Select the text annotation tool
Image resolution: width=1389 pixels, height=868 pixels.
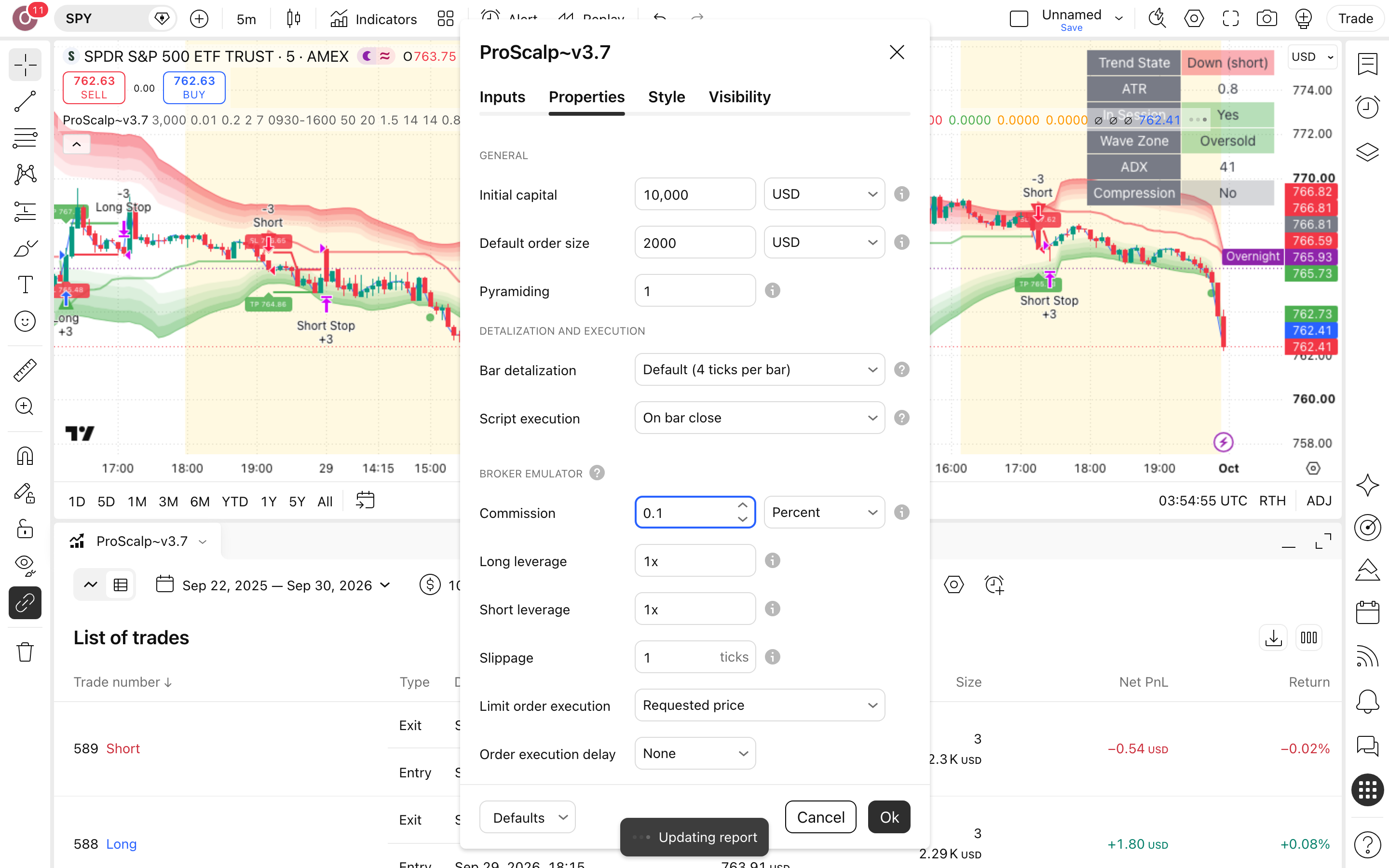pyautogui.click(x=25, y=285)
